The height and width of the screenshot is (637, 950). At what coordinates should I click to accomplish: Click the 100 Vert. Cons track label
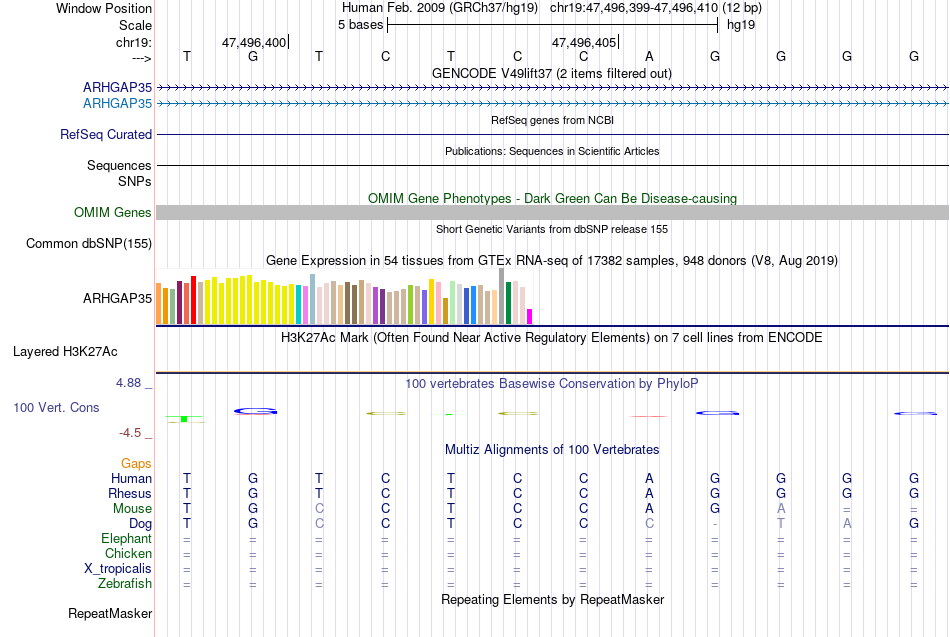click(x=56, y=407)
